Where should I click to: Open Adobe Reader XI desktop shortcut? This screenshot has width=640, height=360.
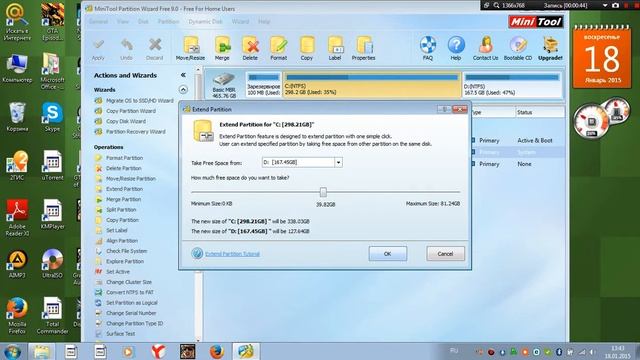[x=17, y=218]
